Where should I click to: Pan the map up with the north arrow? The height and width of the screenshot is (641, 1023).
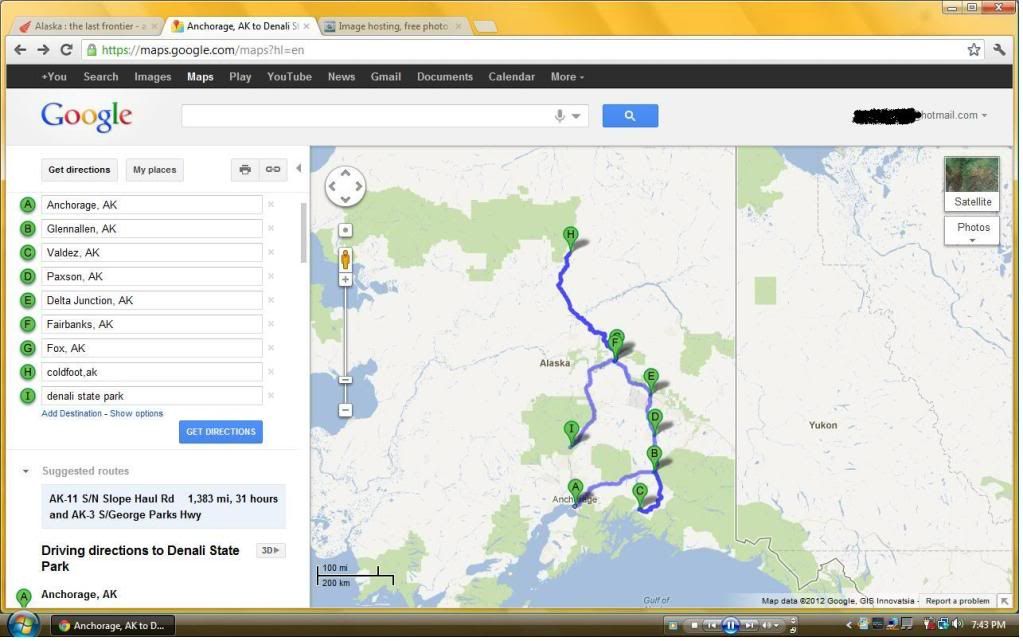tap(345, 174)
